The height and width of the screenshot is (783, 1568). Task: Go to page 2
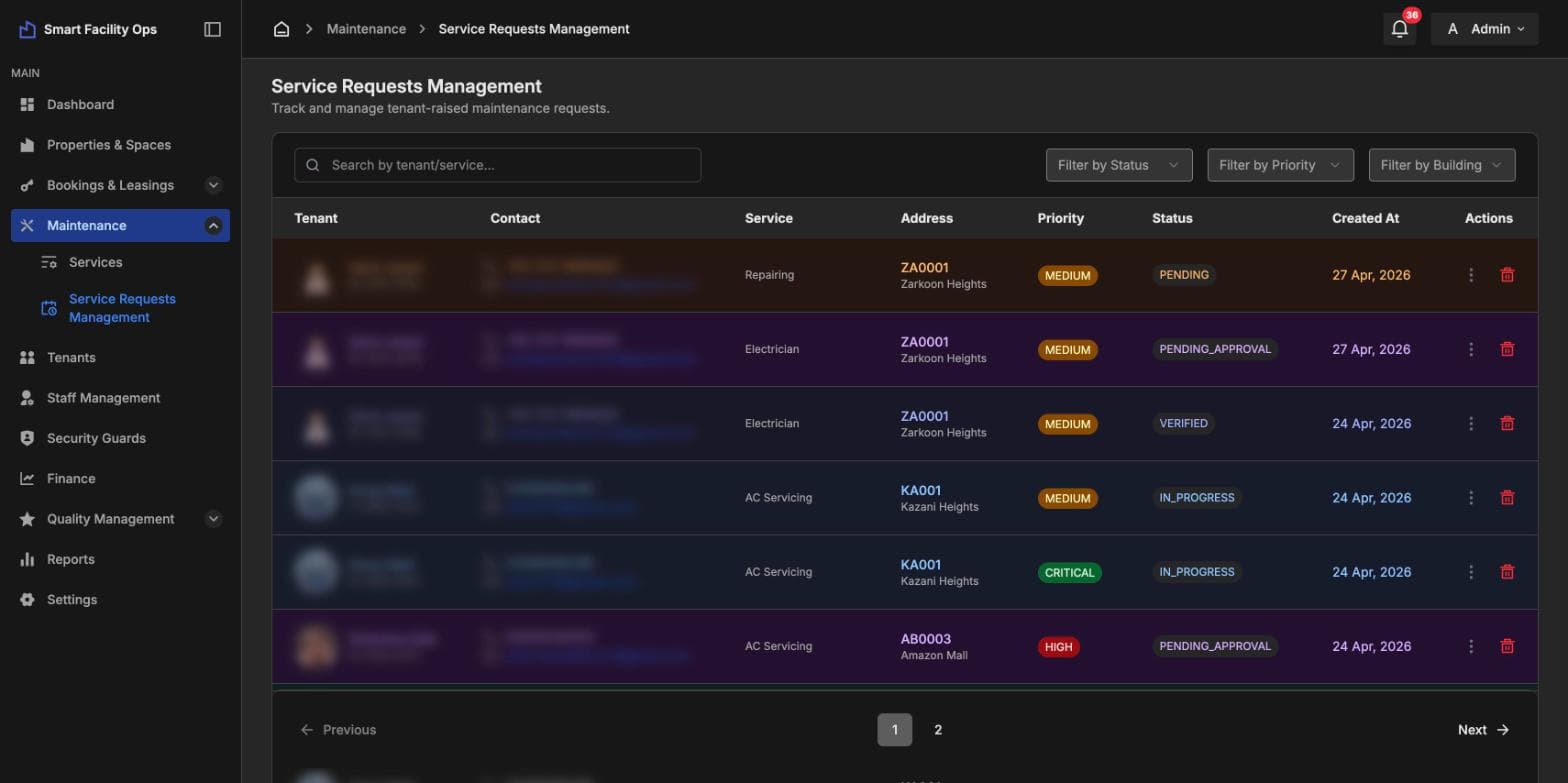938,730
